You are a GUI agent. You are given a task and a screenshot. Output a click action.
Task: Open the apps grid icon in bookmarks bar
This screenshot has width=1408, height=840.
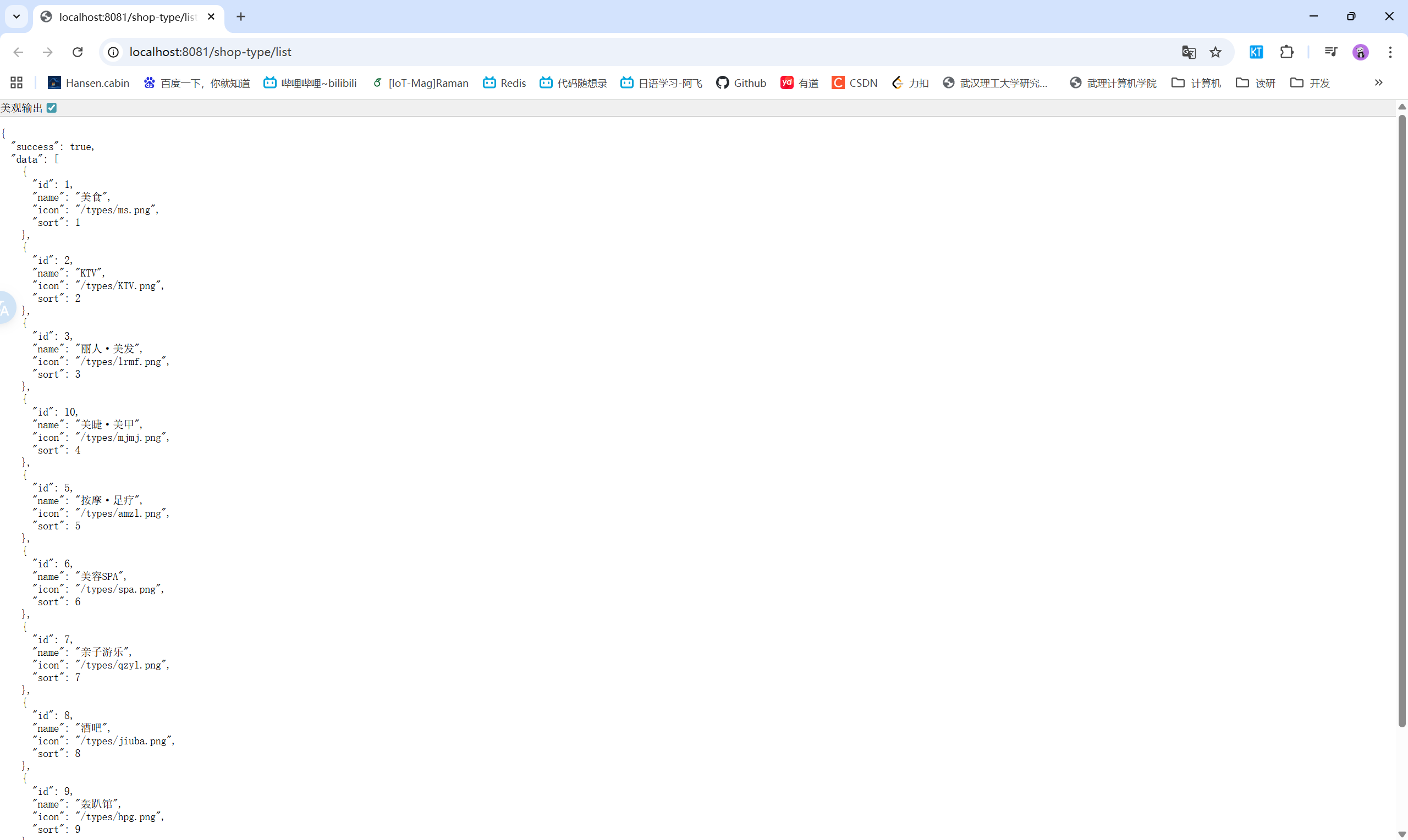point(16,82)
